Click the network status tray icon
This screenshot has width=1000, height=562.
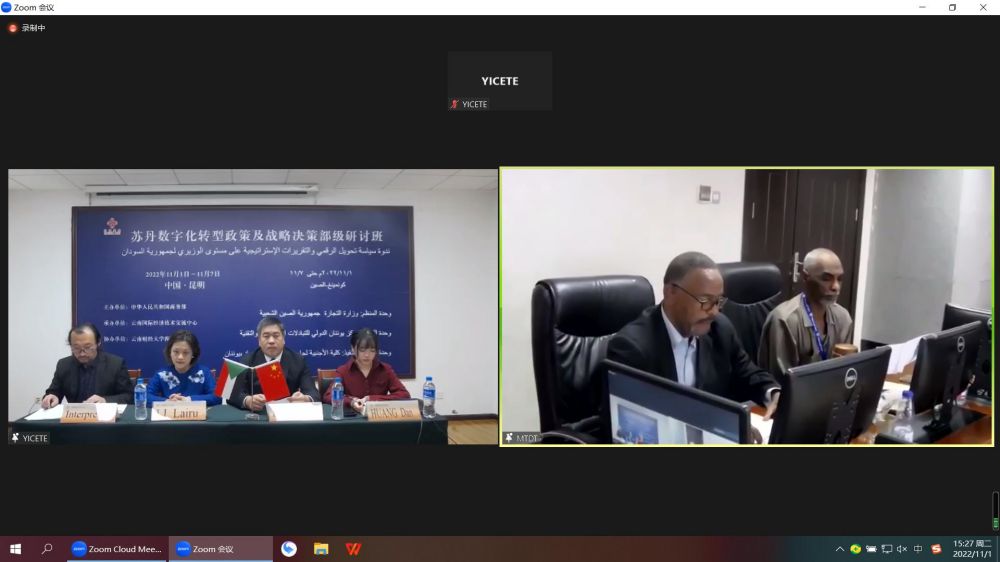point(886,549)
